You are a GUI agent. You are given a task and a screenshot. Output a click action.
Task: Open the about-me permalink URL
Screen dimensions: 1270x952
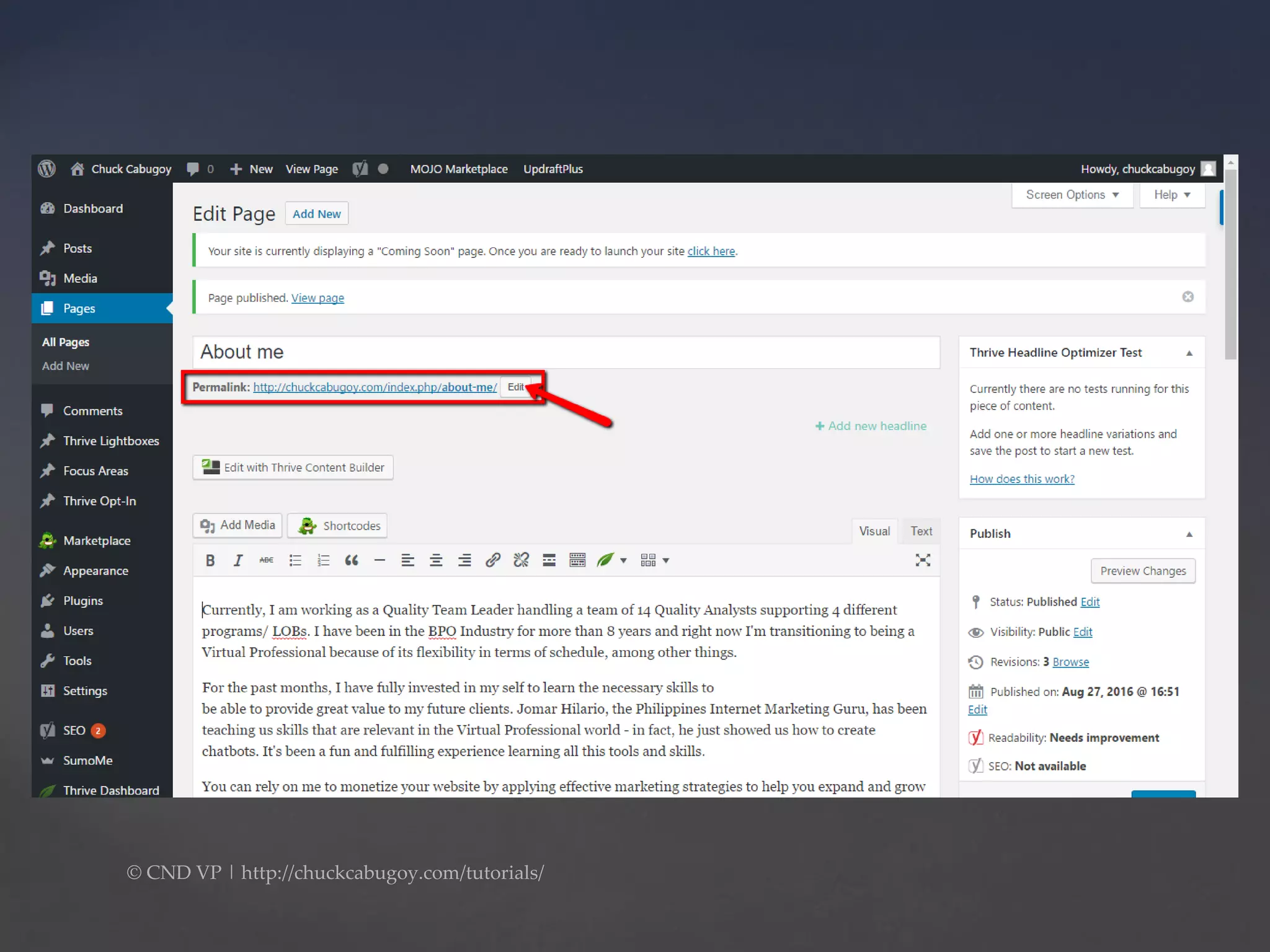375,387
